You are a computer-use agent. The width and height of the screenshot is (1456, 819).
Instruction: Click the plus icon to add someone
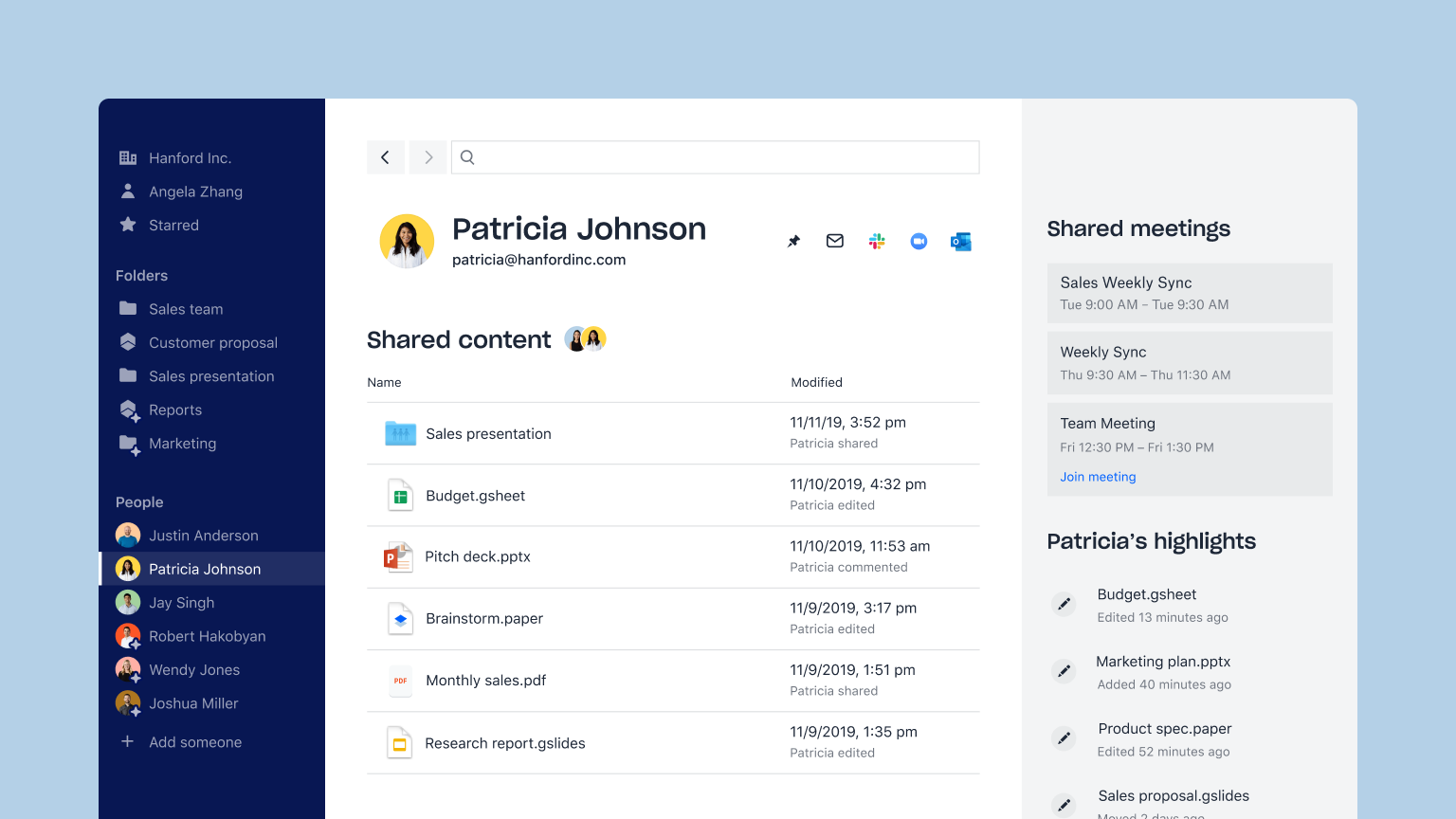coord(128,742)
